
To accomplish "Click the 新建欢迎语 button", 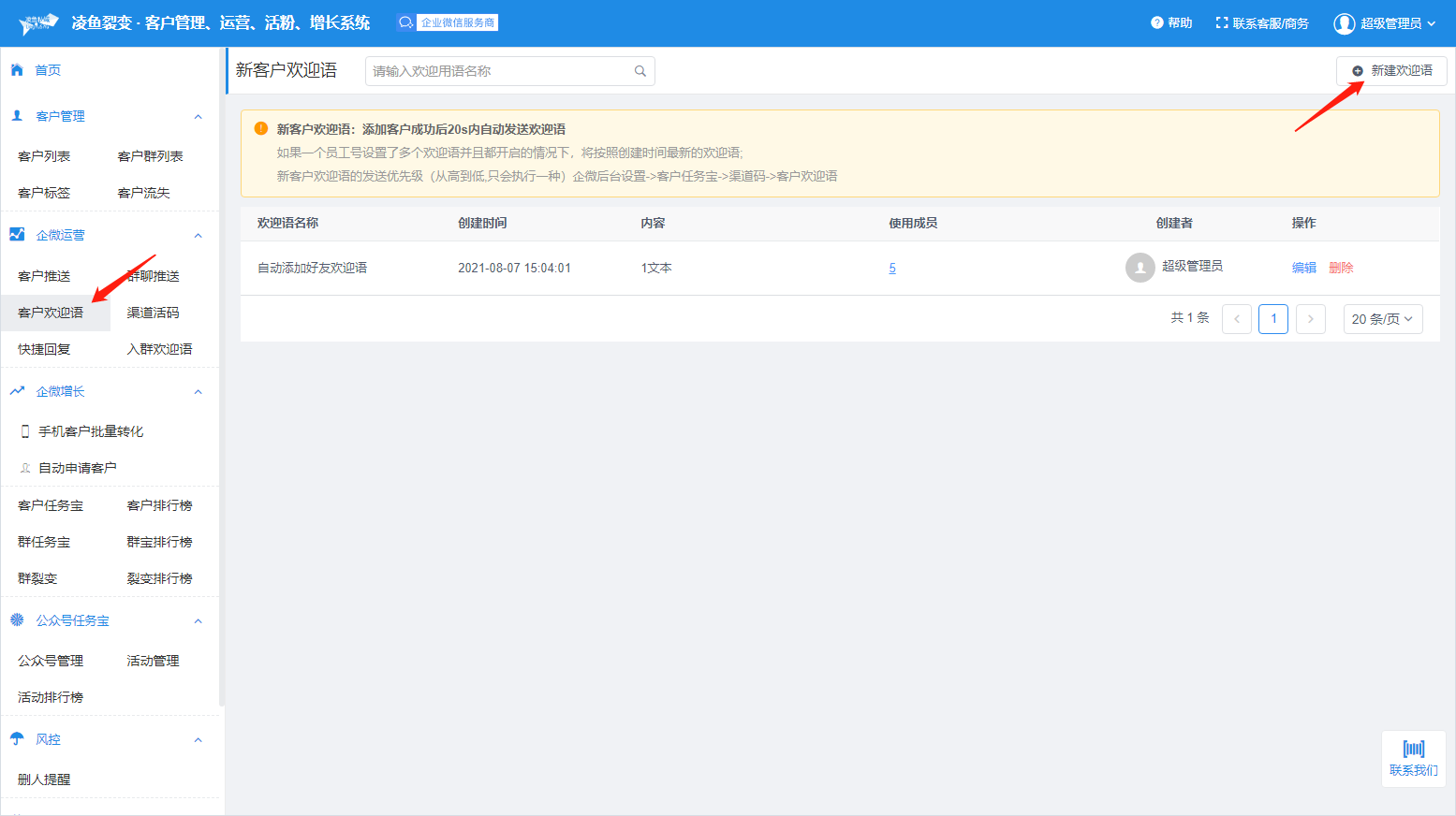I will point(1391,71).
